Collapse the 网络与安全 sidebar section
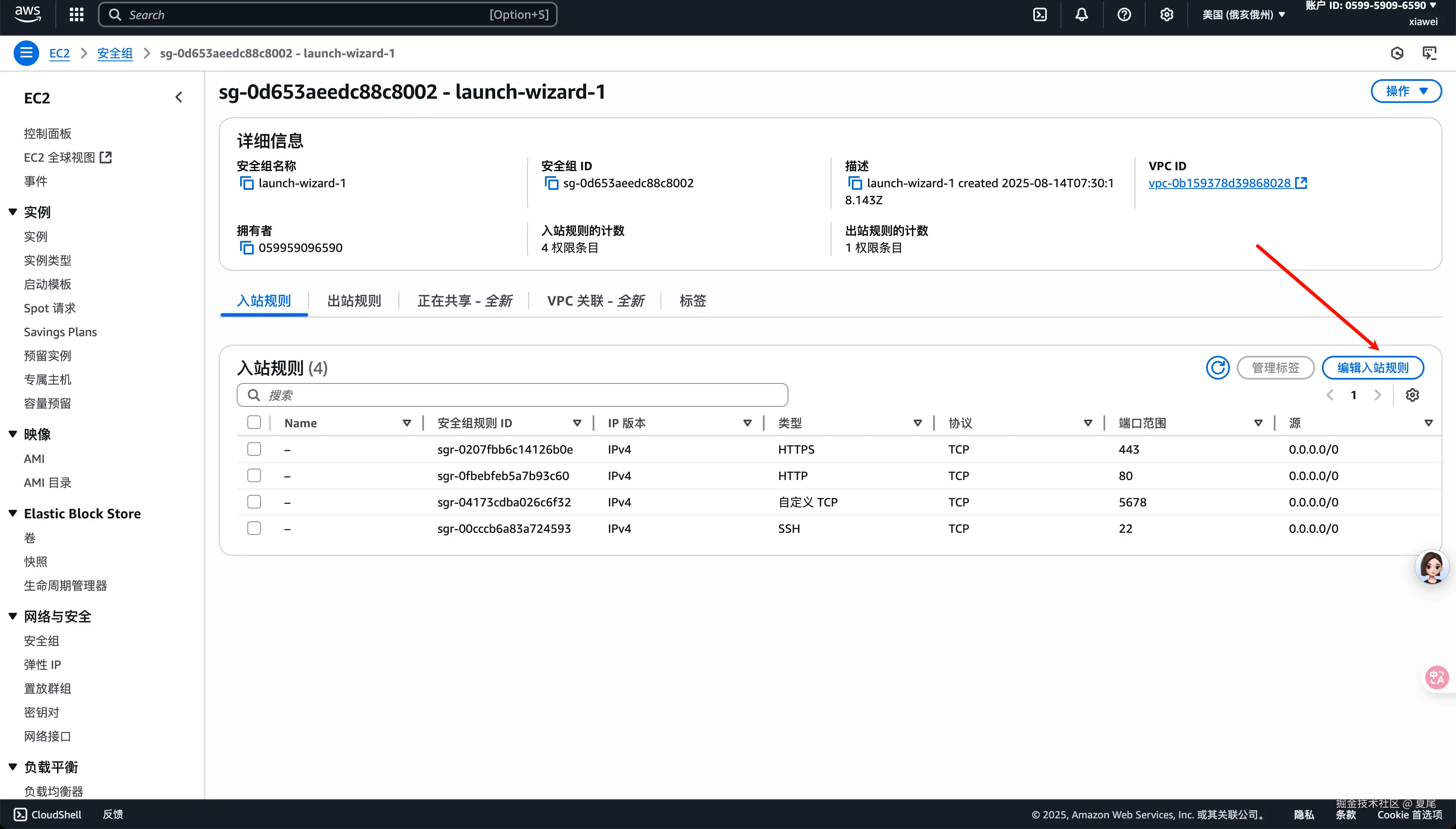 [x=12, y=616]
